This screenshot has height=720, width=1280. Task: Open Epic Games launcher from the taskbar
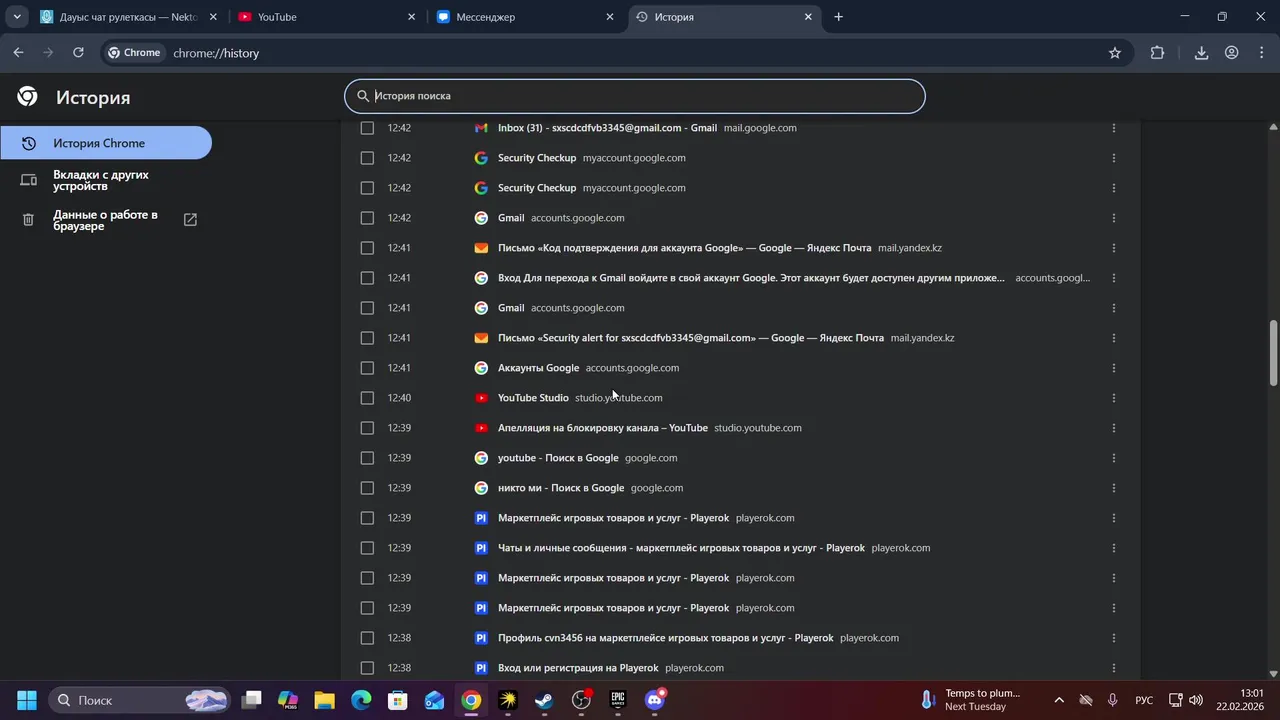(618, 700)
